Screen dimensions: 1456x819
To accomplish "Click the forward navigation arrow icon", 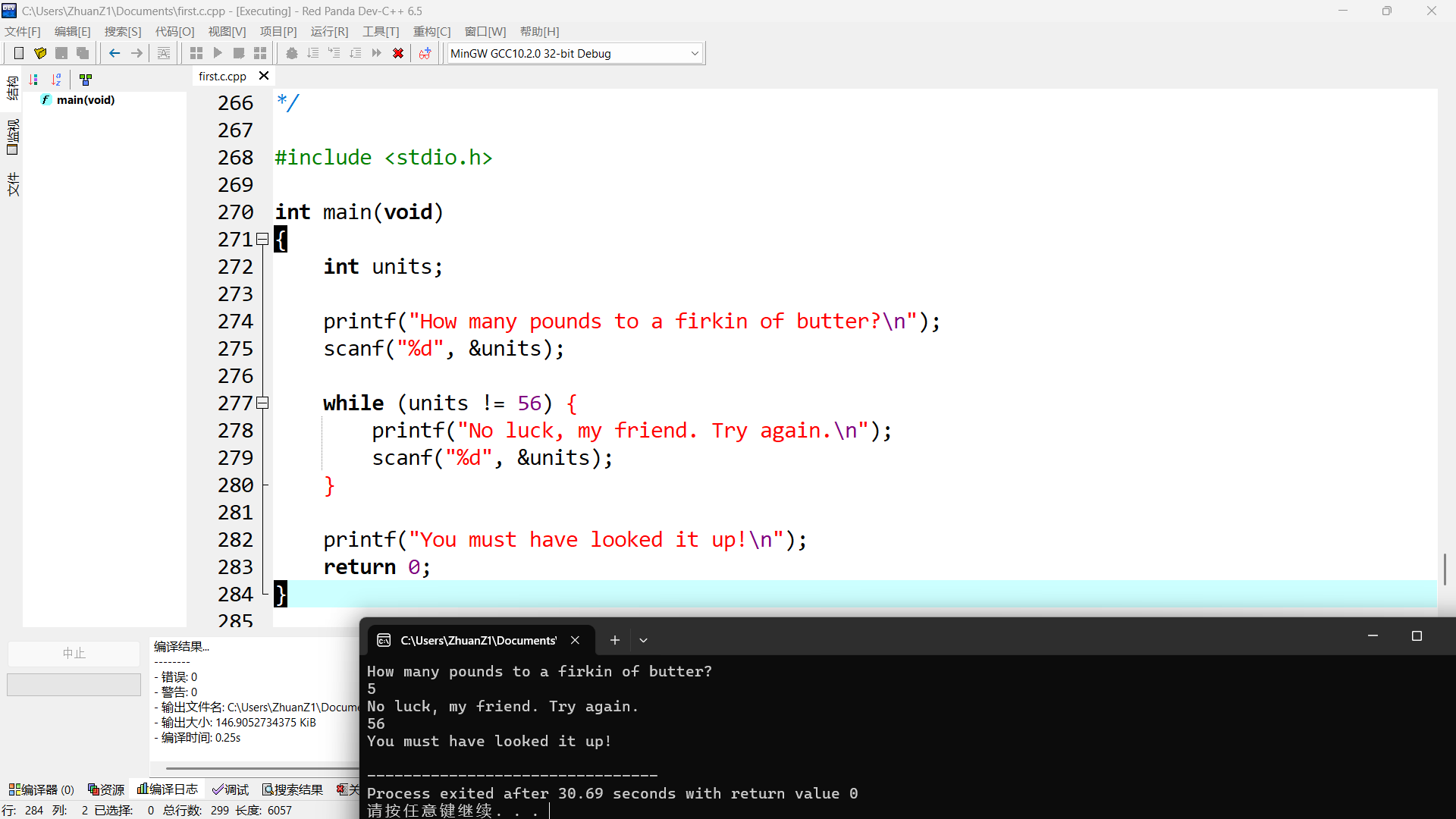I will (136, 53).
